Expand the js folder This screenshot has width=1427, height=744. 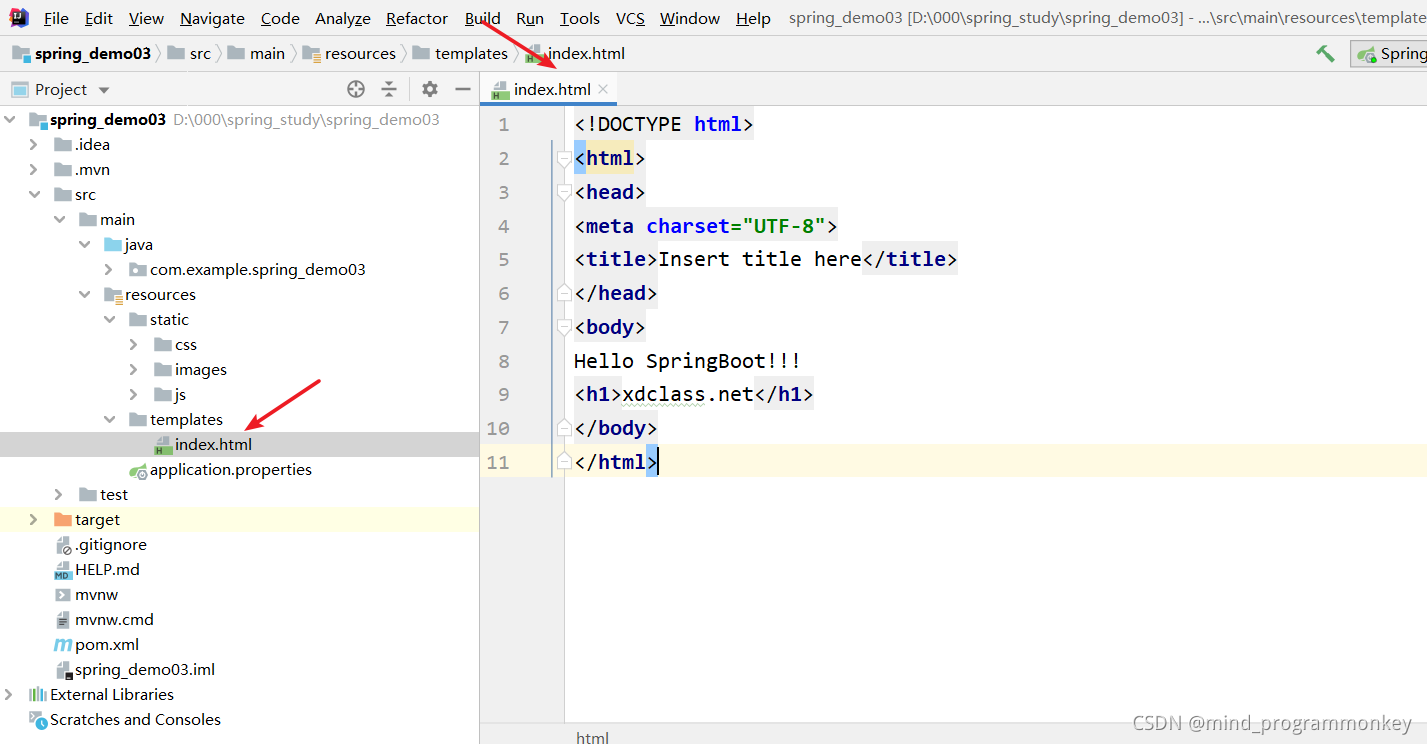pyautogui.click(x=134, y=394)
